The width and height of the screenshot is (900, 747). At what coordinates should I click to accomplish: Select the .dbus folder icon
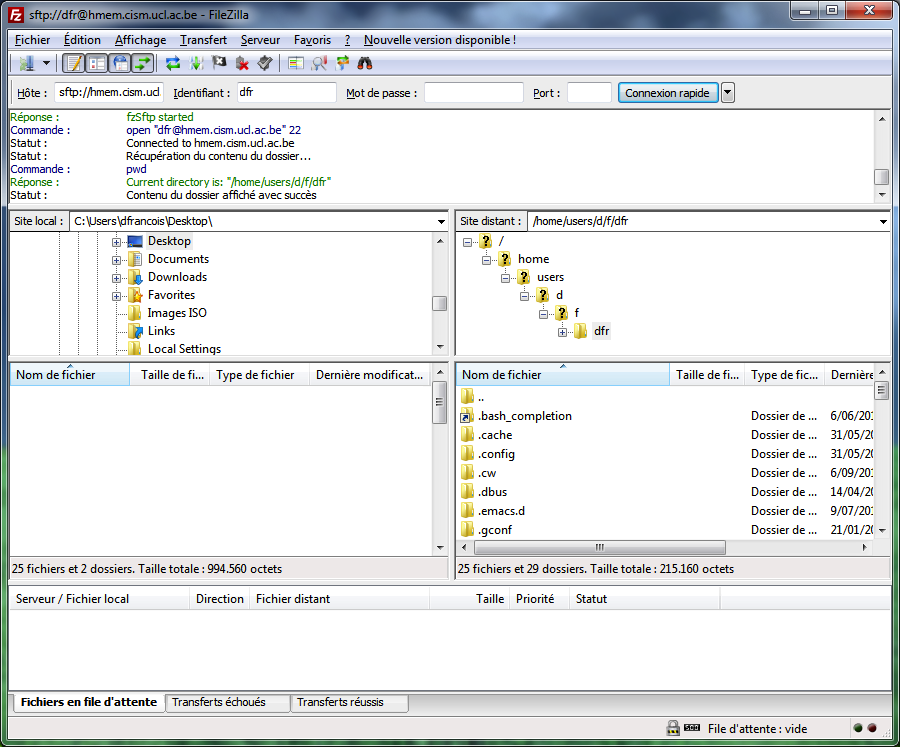point(467,491)
